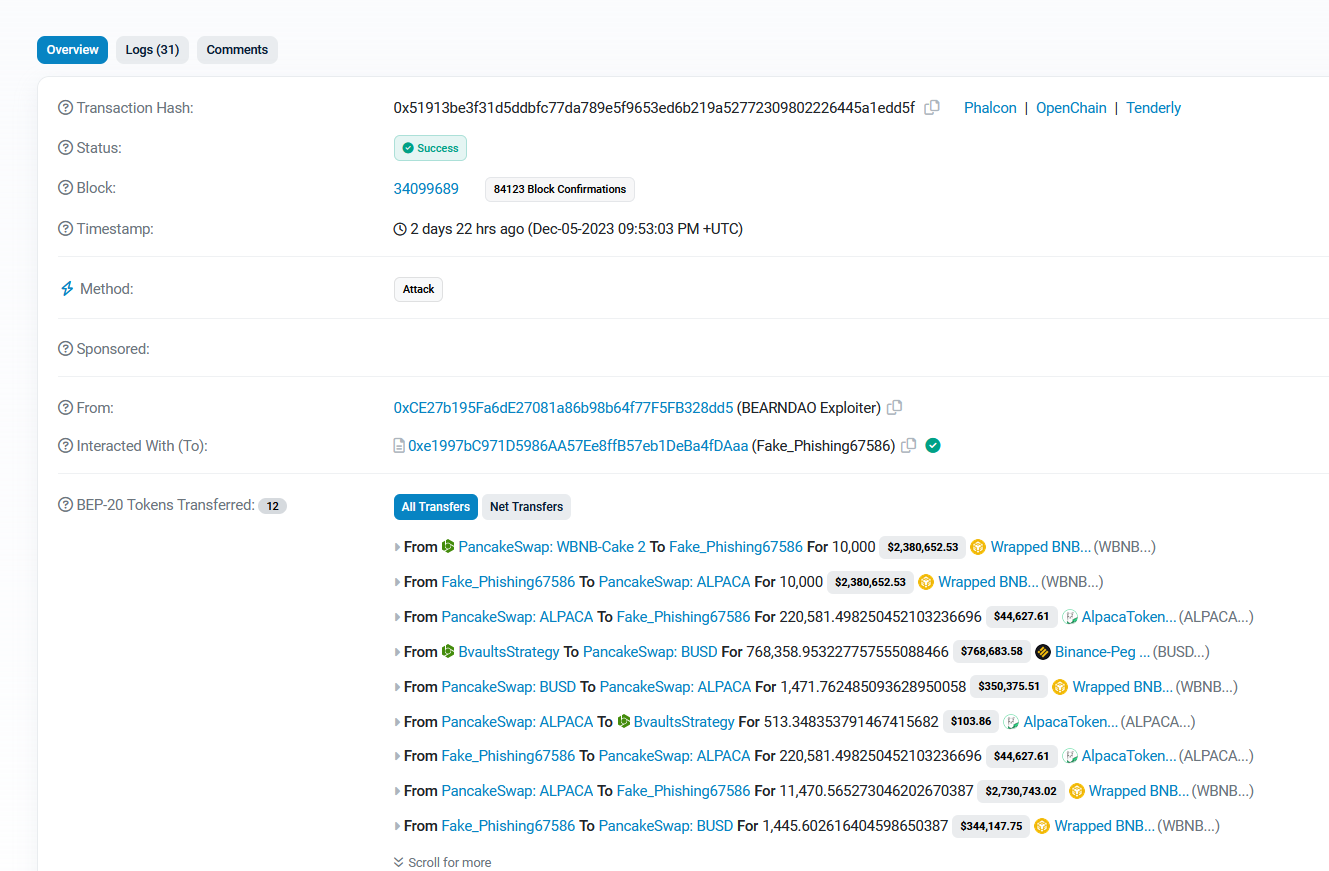Click the WBNB token icon in the $344,147.75 row
Viewport: 1329px width, 871px height.
[1042, 826]
